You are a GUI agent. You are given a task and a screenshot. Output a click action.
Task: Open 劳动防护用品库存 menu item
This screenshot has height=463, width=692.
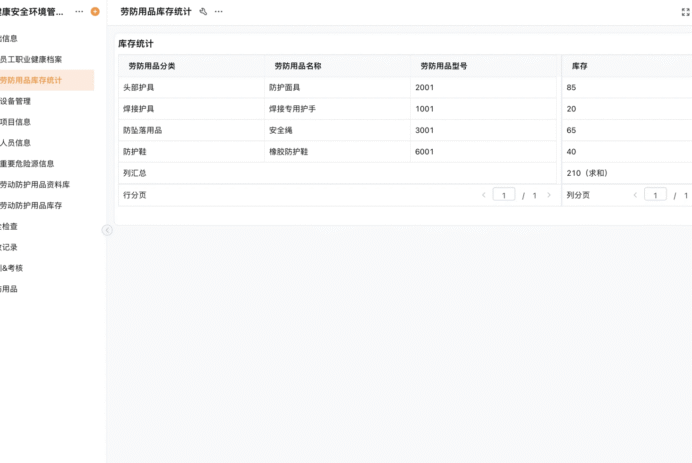(31, 205)
